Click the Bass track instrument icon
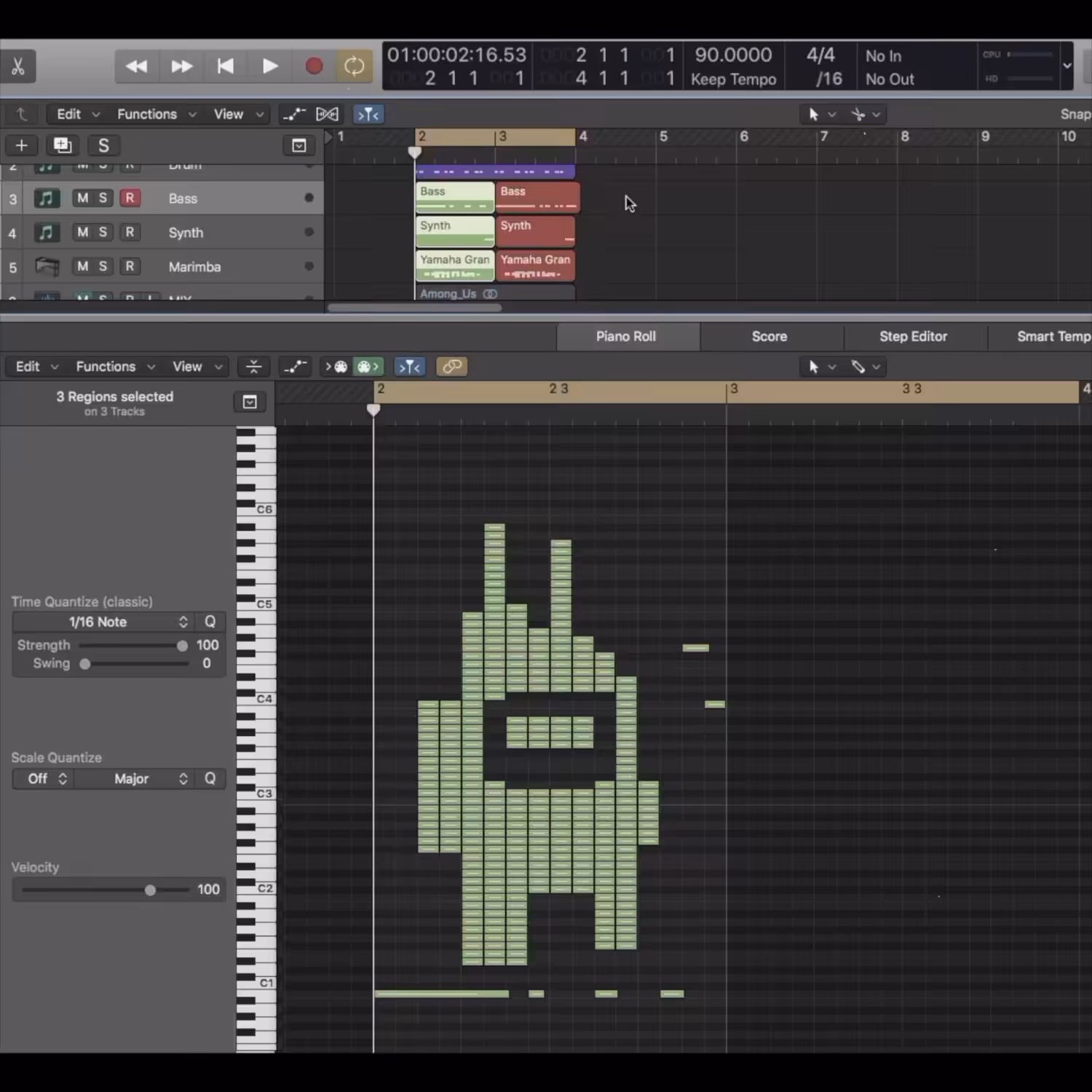Image resolution: width=1092 pixels, height=1092 pixels. click(46, 198)
